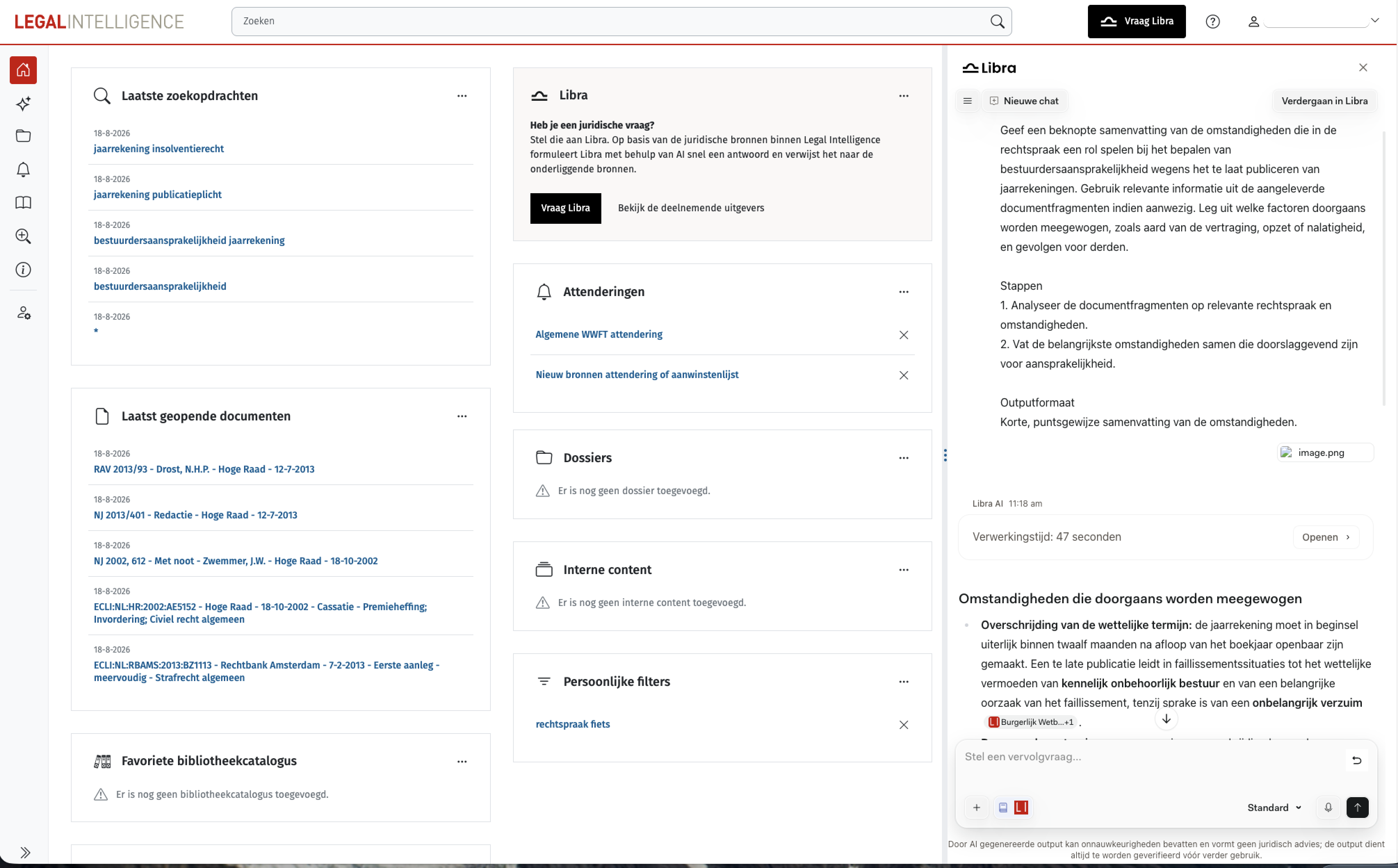Open document RAV 2013/93 Drost Hoge Raad
Image resolution: width=1398 pixels, height=868 pixels.
(x=204, y=469)
